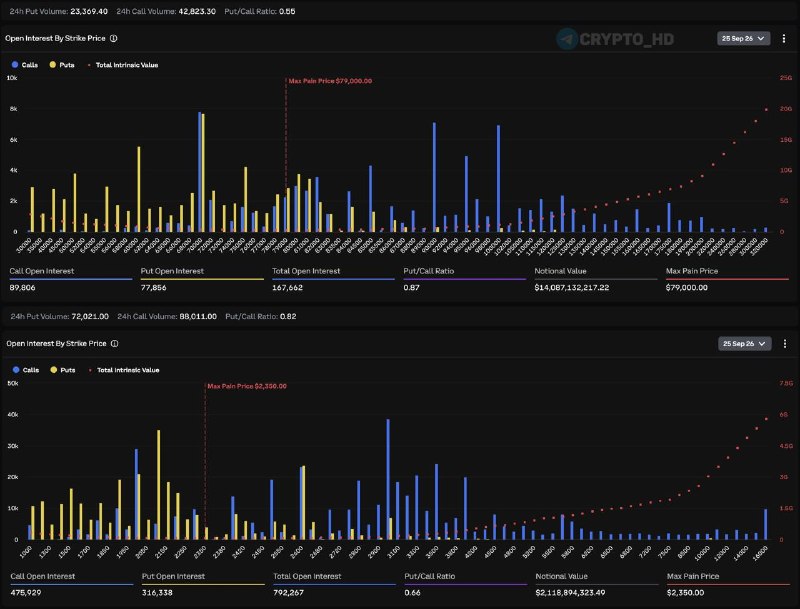This screenshot has width=800, height=609.
Task: Click 24h Put Volume value 72,021.00
Action: click(x=90, y=316)
